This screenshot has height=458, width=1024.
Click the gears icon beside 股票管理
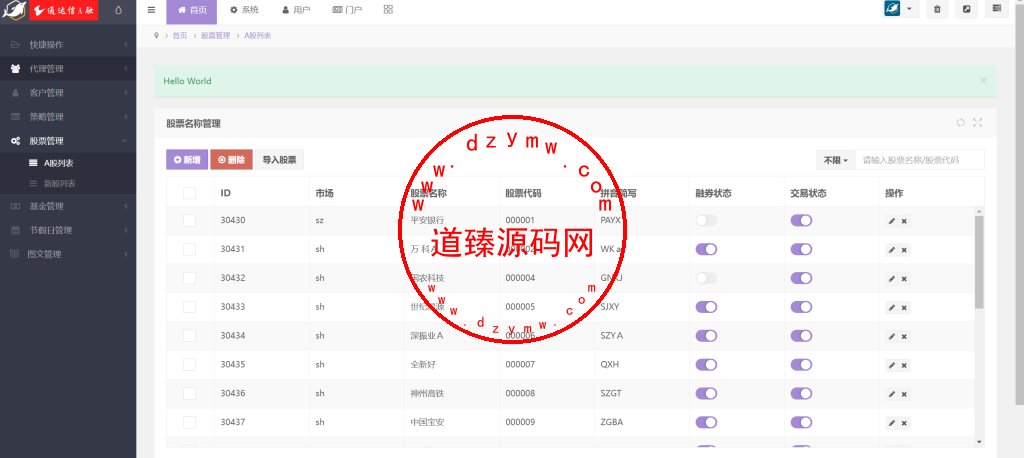click(16, 140)
